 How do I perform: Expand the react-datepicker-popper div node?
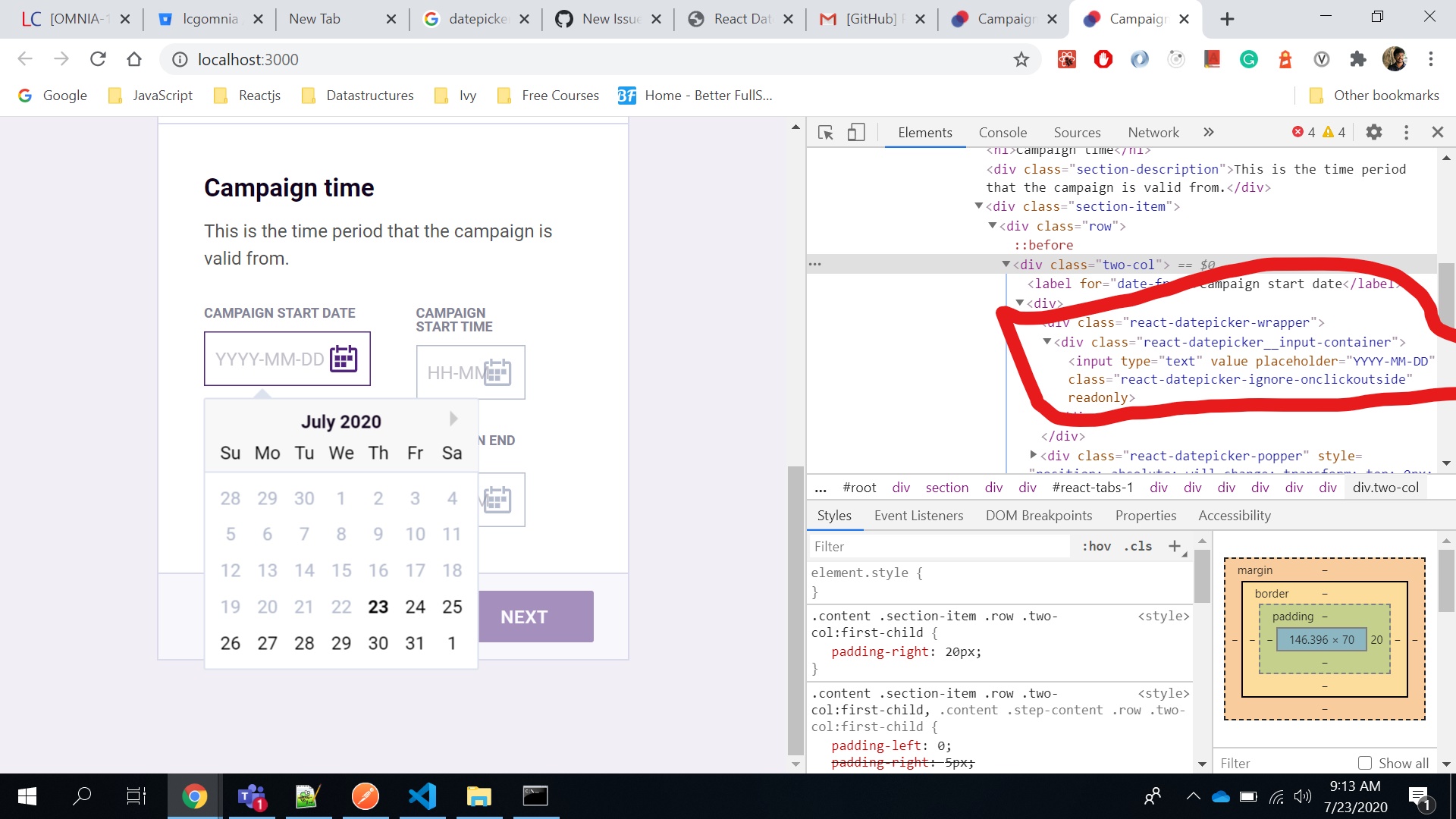pyautogui.click(x=1034, y=456)
